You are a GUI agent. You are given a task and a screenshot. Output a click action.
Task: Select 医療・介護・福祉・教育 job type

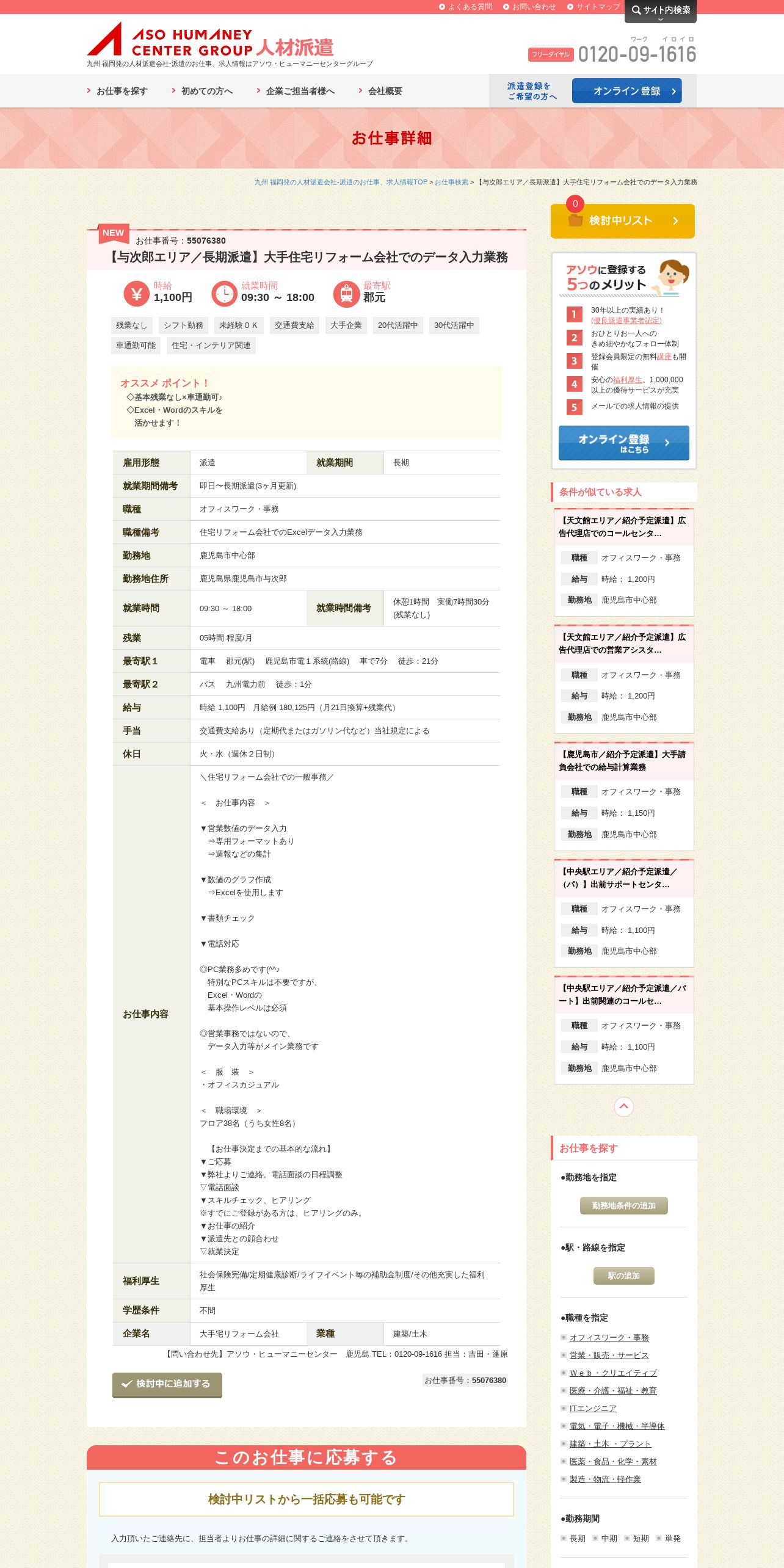point(613,1390)
